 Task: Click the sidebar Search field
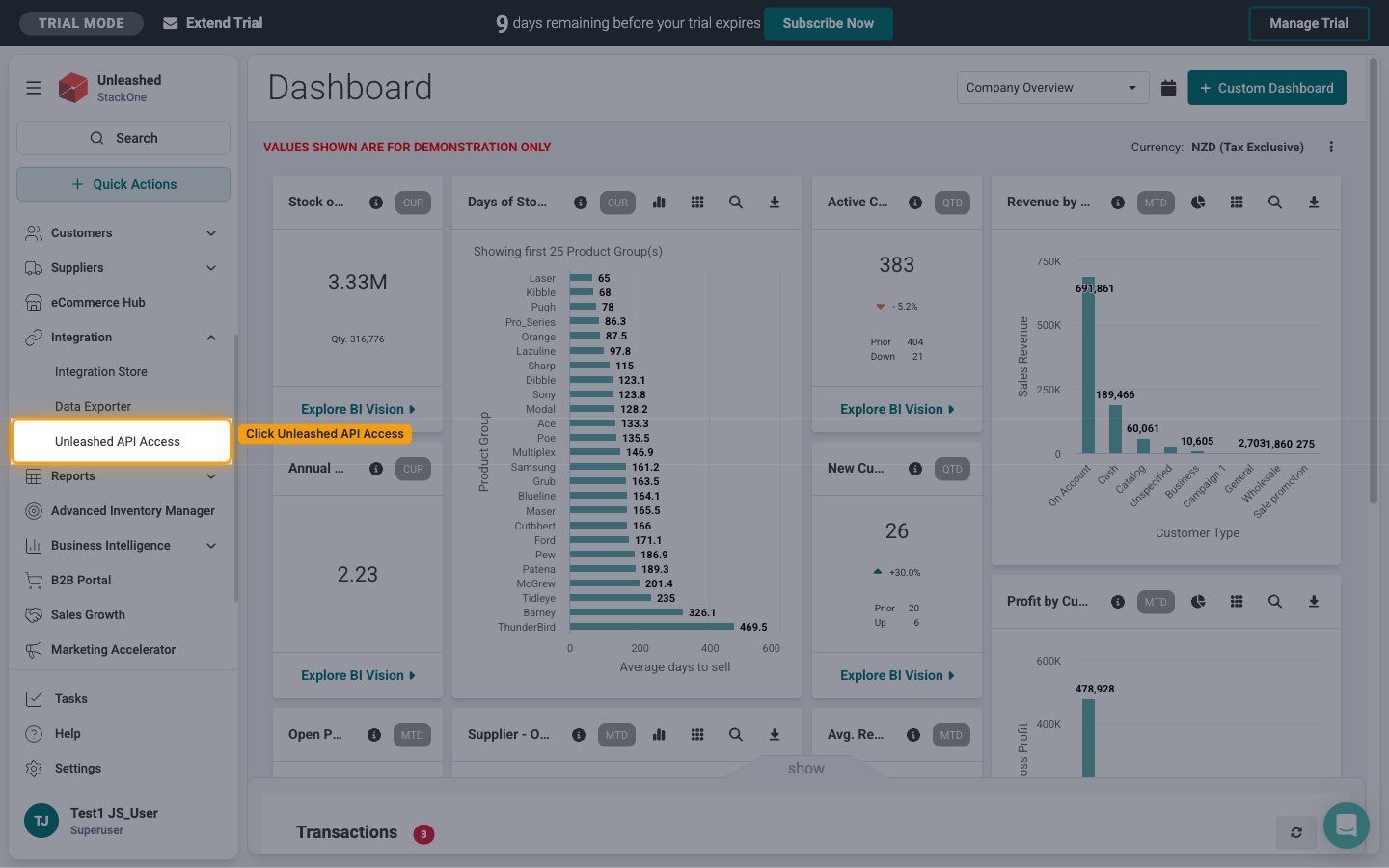click(123, 138)
